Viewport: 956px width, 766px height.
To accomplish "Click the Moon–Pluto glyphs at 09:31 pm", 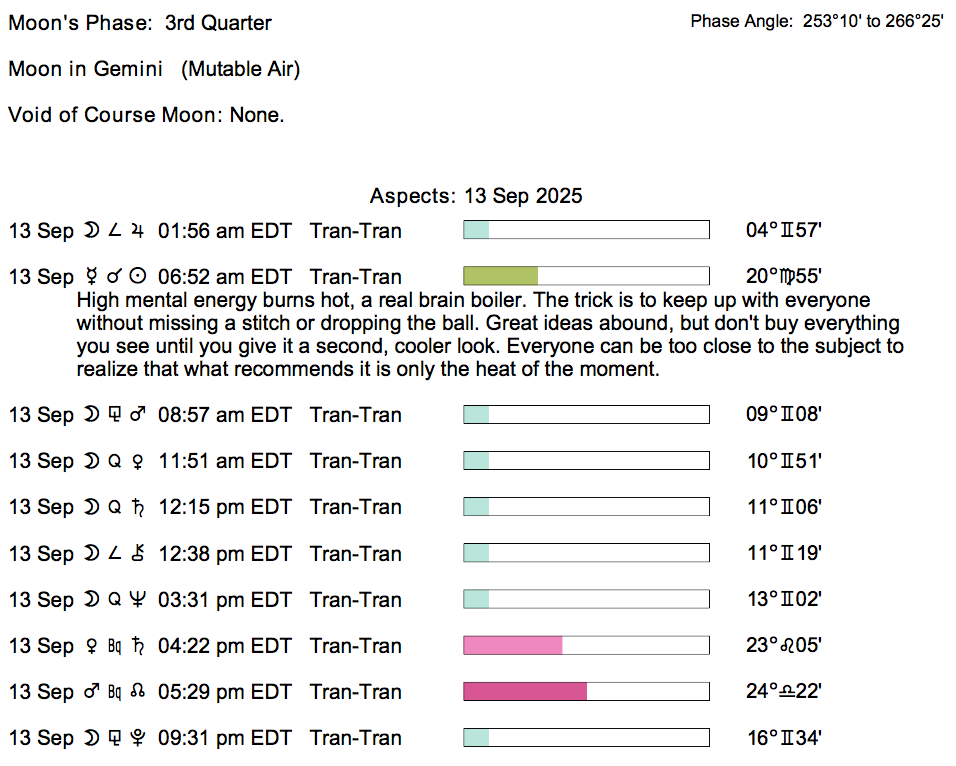I will point(115,738).
